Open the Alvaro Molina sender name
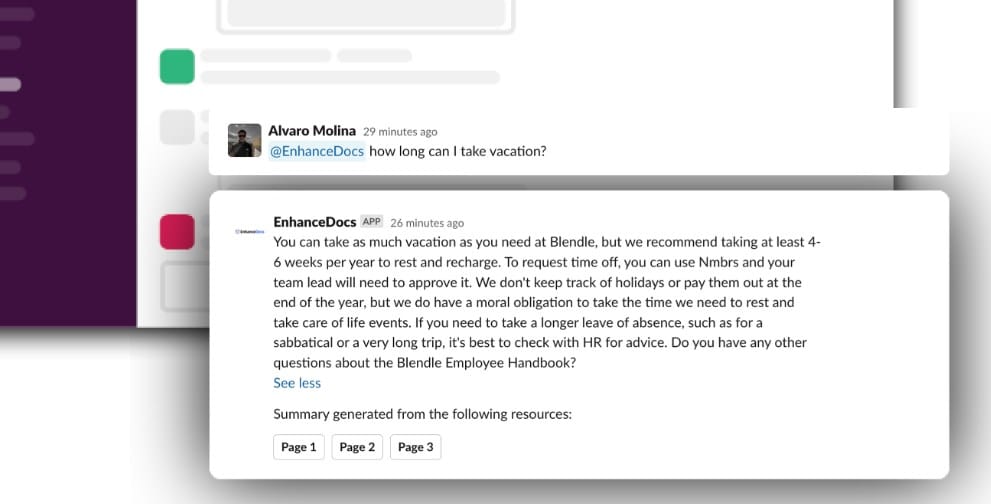The width and height of the screenshot is (991, 504). point(312,131)
